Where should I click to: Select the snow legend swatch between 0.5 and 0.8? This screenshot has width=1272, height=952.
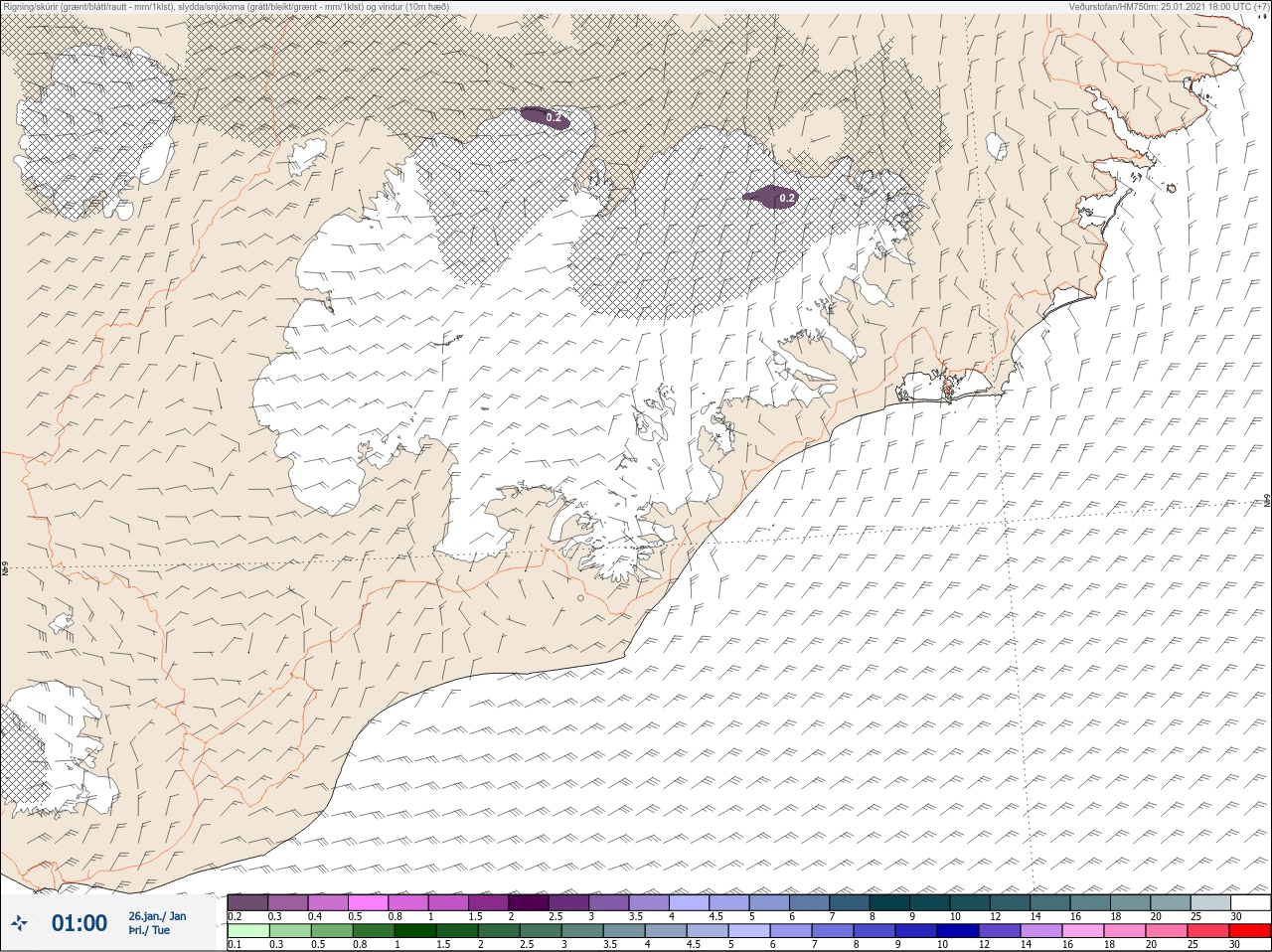[368, 902]
